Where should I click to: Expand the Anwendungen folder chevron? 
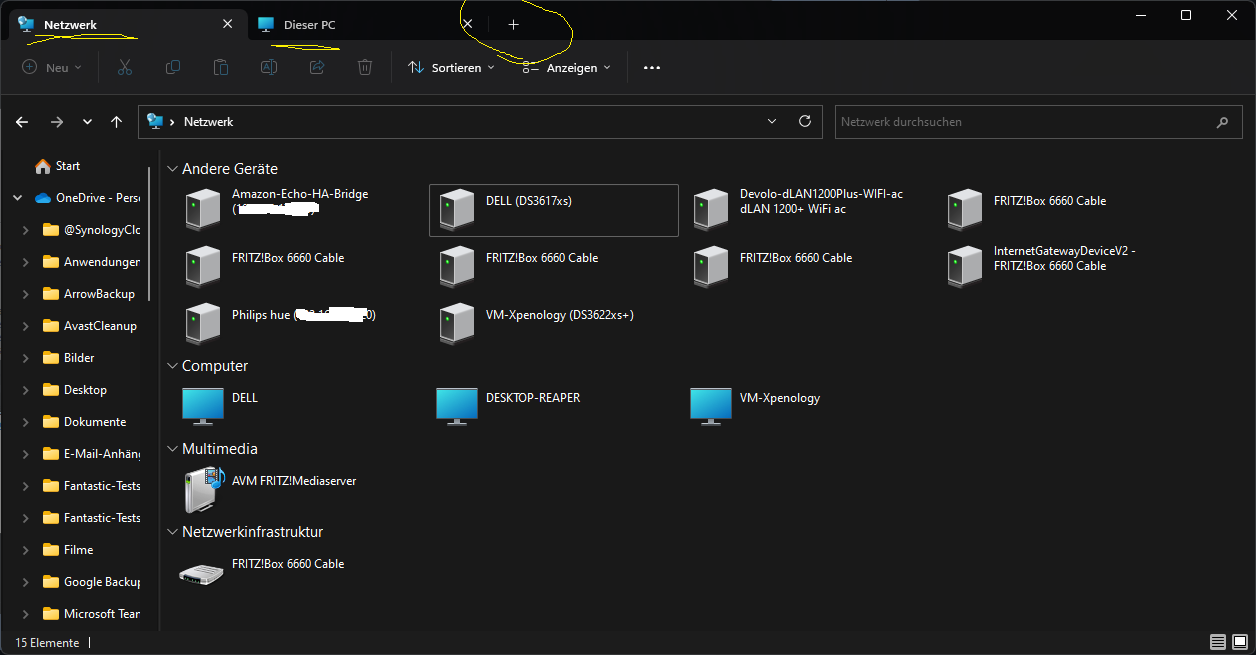(x=26, y=262)
